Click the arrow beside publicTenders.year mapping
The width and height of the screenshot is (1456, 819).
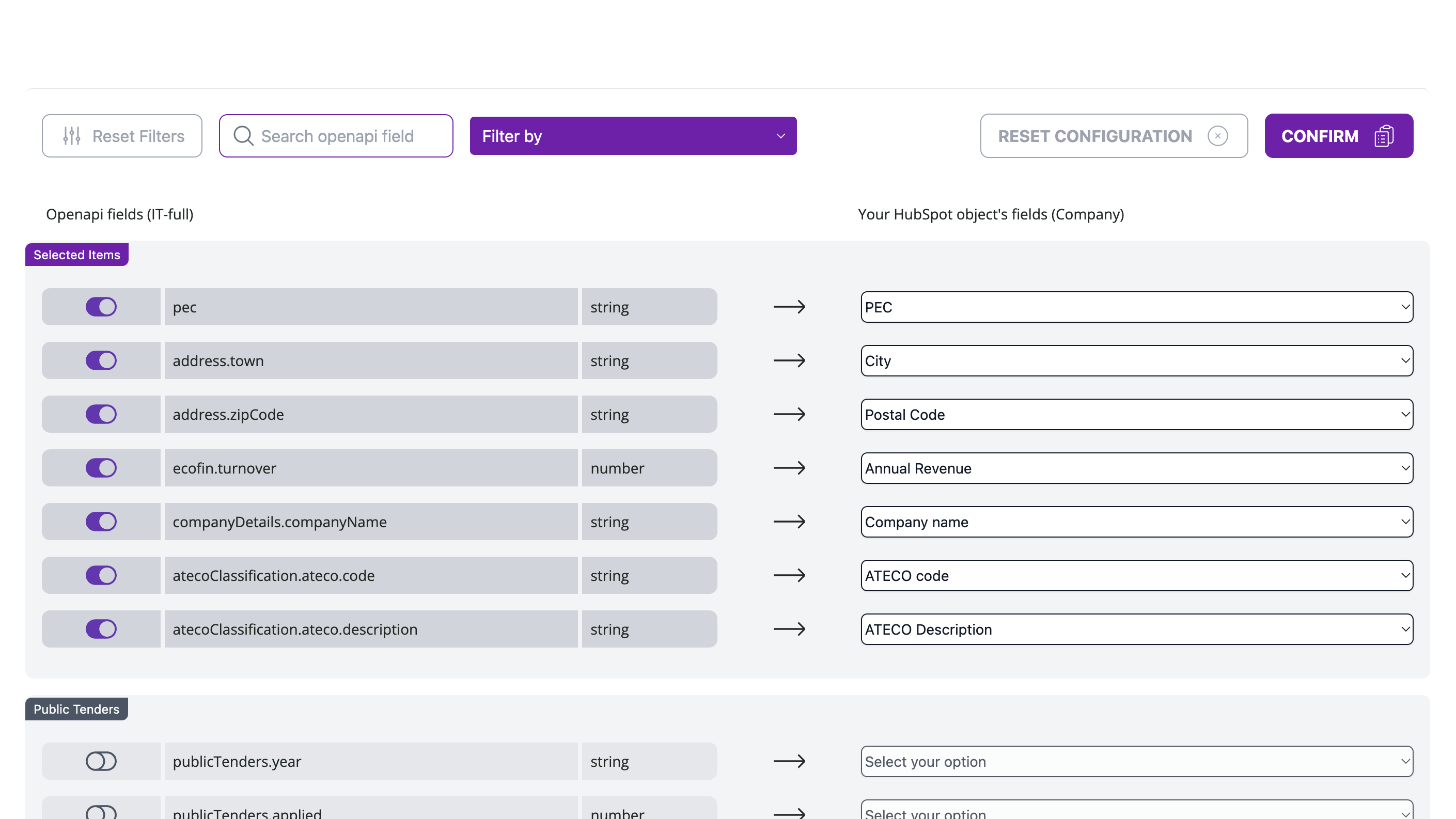tap(789, 761)
